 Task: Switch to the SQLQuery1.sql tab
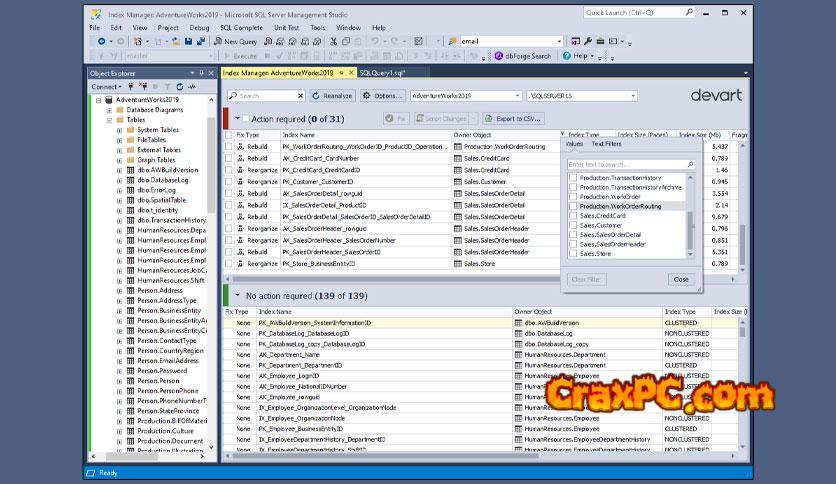click(381, 73)
